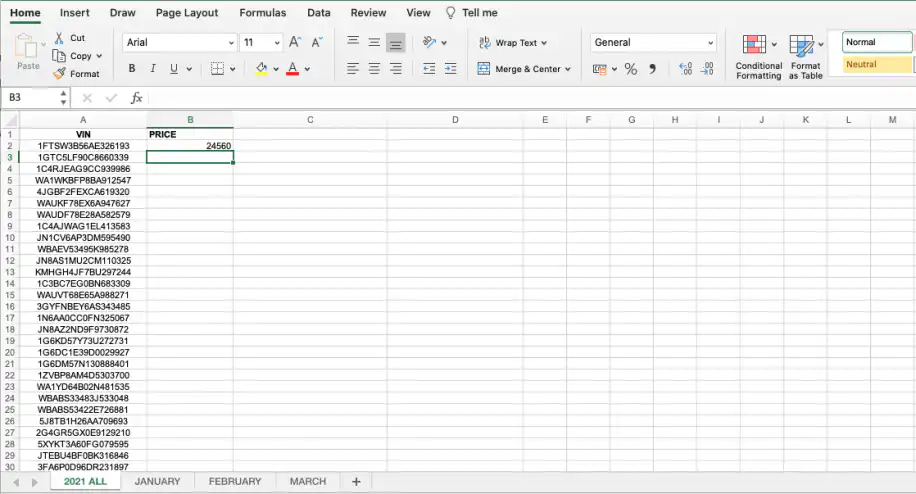916x494 pixels.
Task: Expand underline style options arrow
Action: click(x=189, y=69)
